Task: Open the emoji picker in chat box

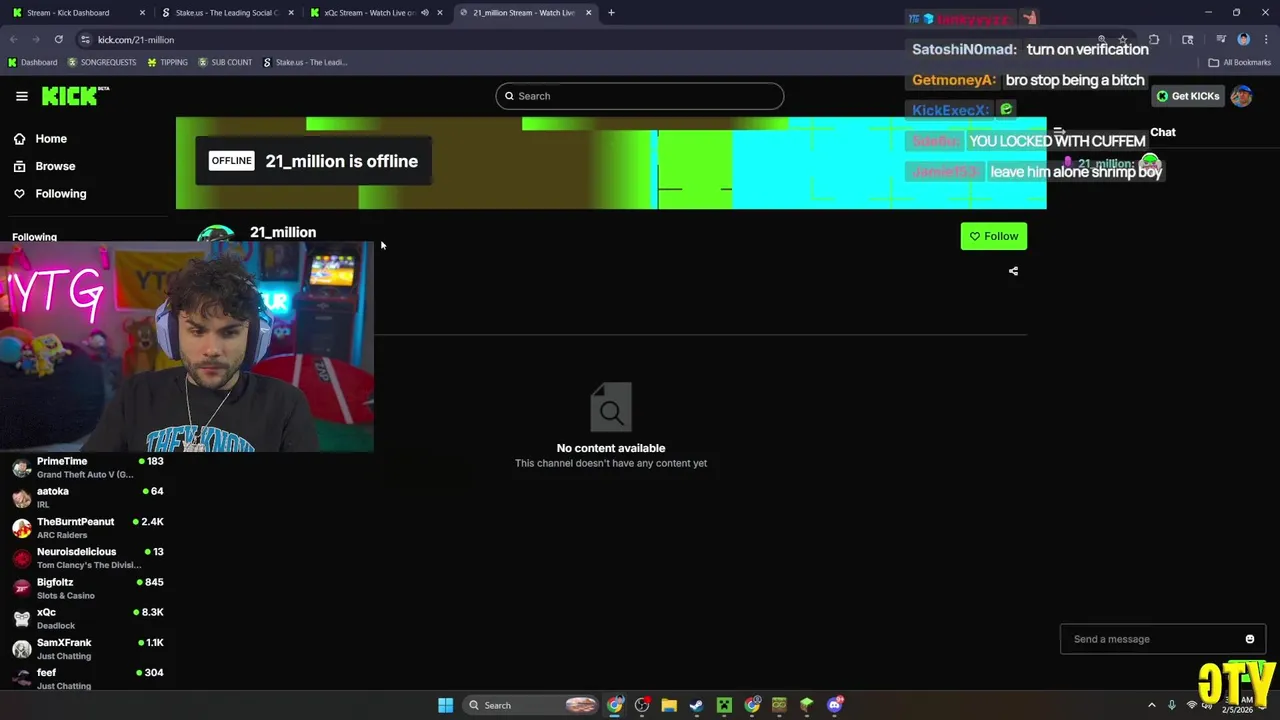Action: (x=1250, y=639)
